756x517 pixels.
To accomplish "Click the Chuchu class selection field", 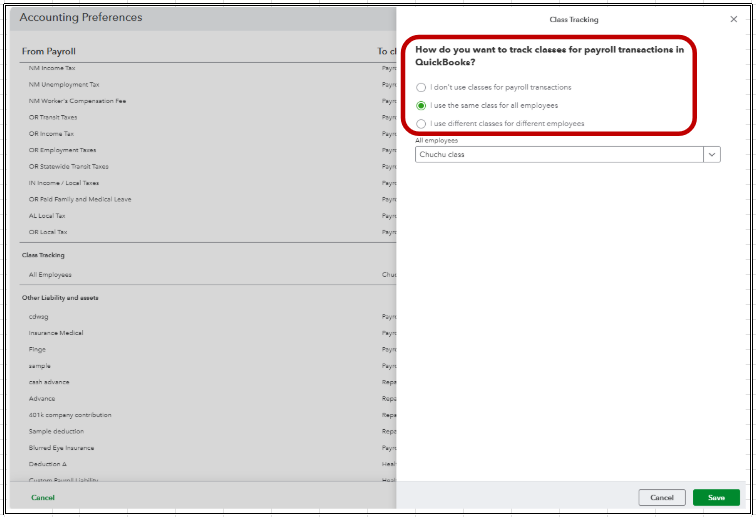I will point(559,155).
